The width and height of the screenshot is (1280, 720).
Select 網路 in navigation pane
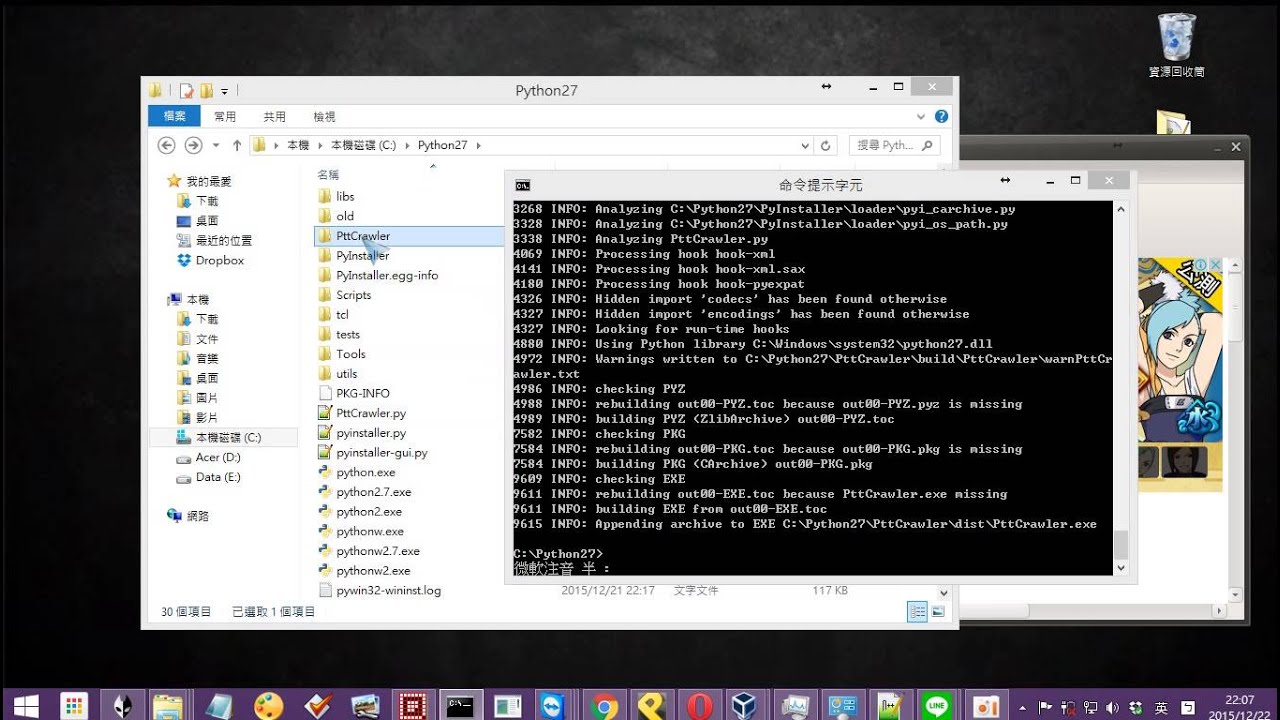pyautogui.click(x=188, y=516)
